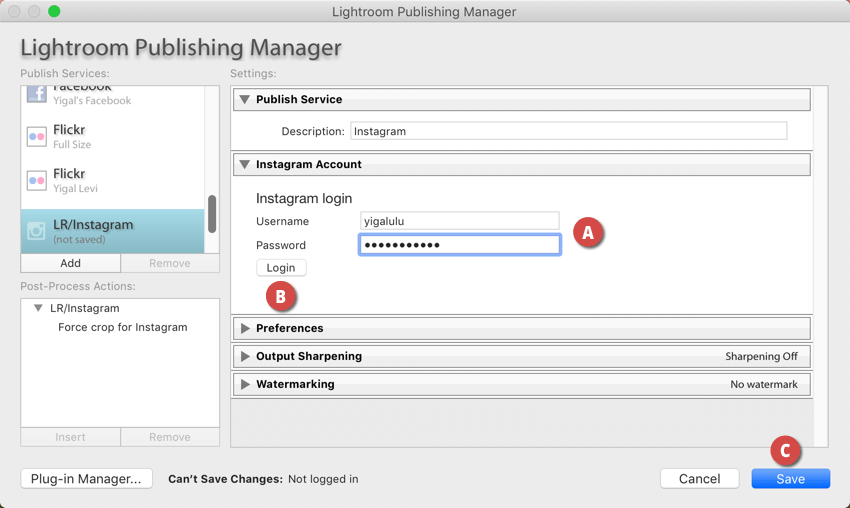Click the Password field

(459, 245)
